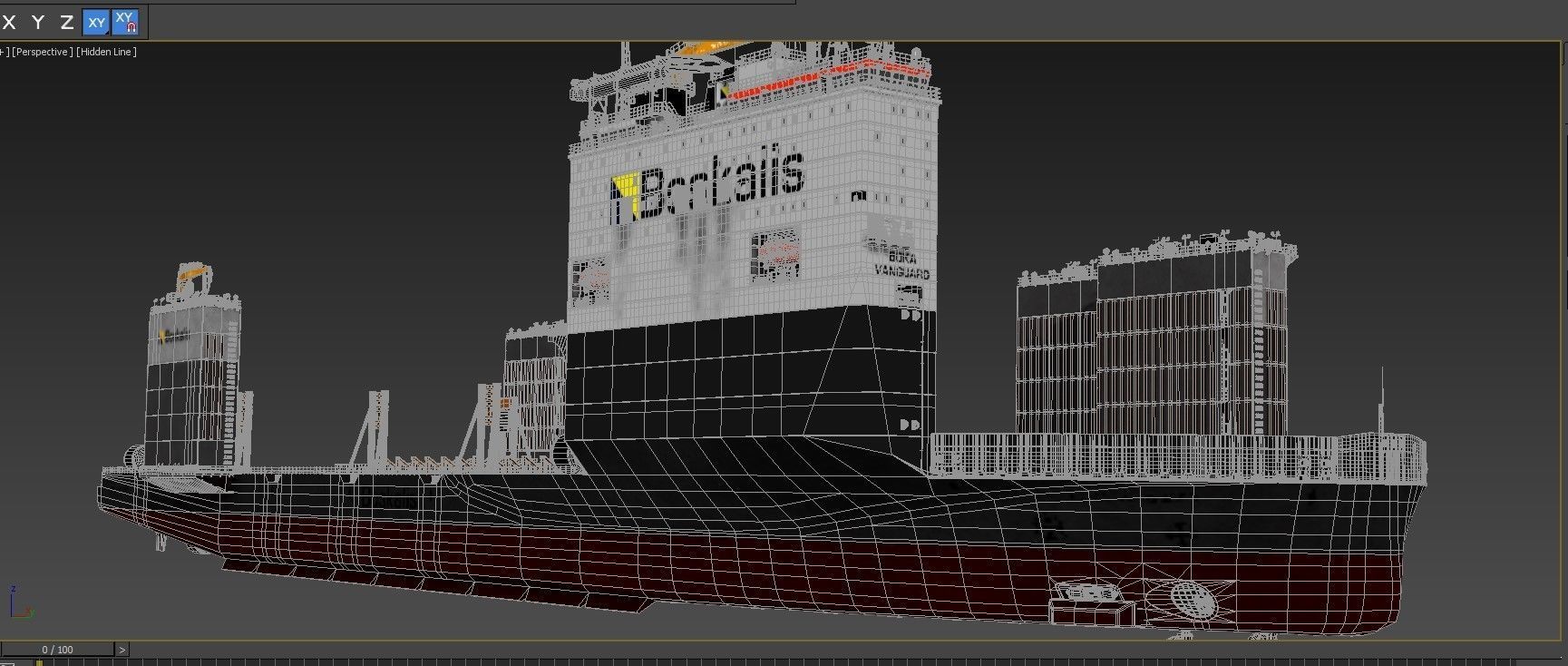The image size is (1568, 666).
Task: Toggle the XY plane constraint button
Action: [96, 23]
